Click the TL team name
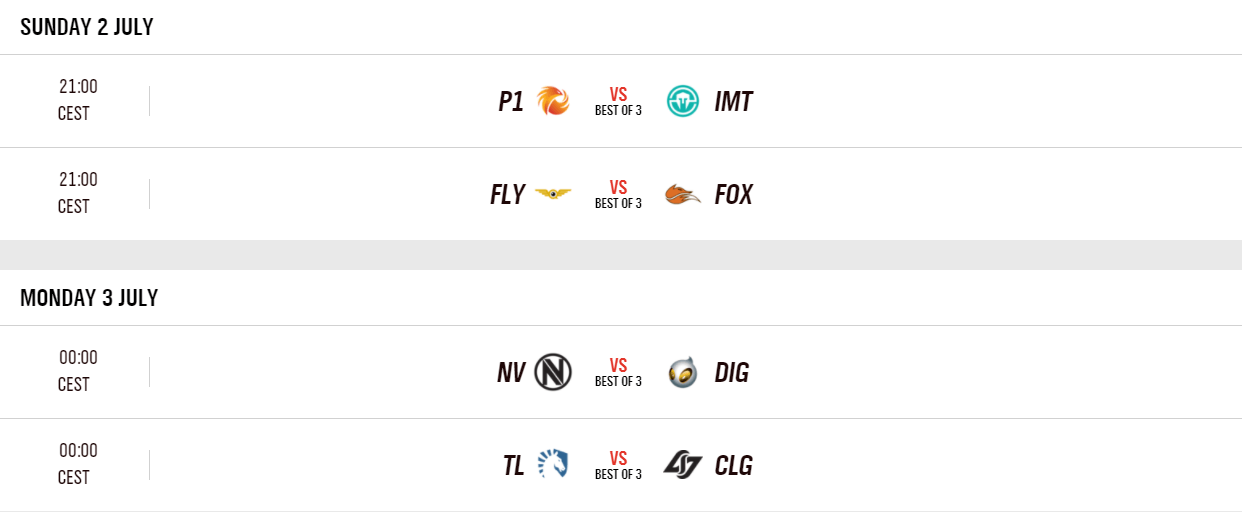Viewport: 1242px width, 512px height. click(513, 465)
